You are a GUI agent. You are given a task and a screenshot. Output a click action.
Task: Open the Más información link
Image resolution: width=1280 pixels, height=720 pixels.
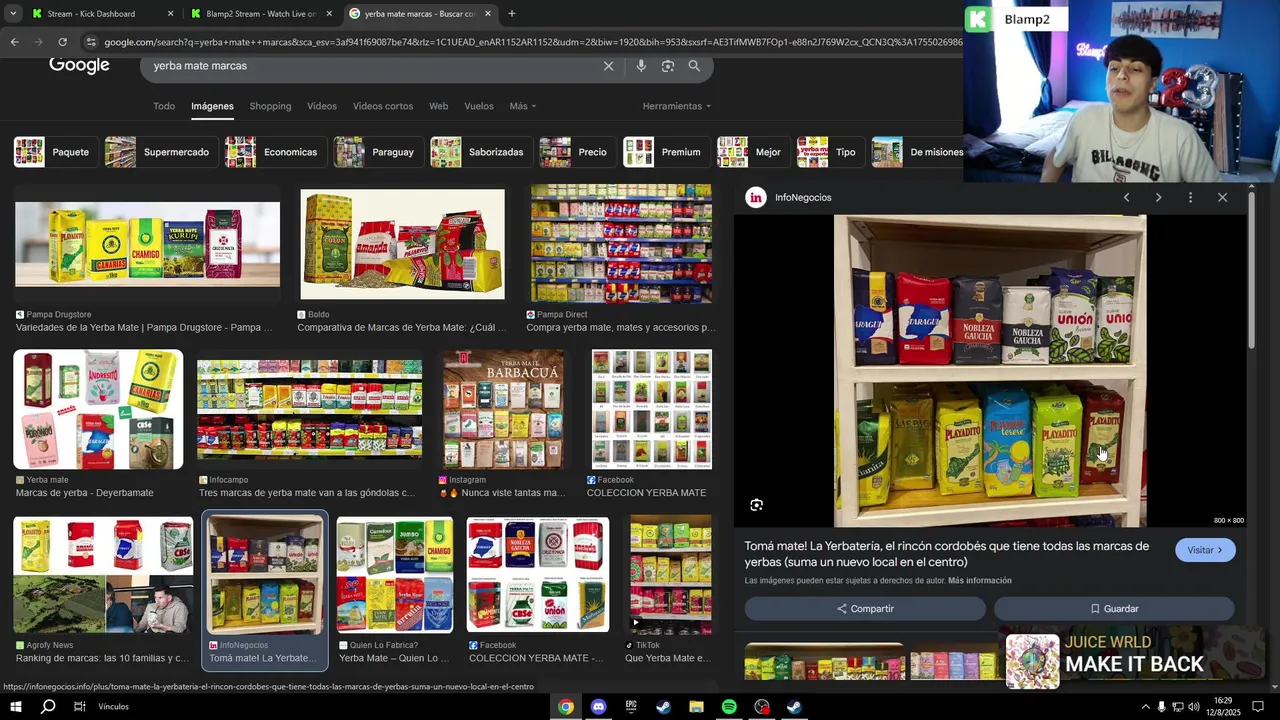point(980,581)
